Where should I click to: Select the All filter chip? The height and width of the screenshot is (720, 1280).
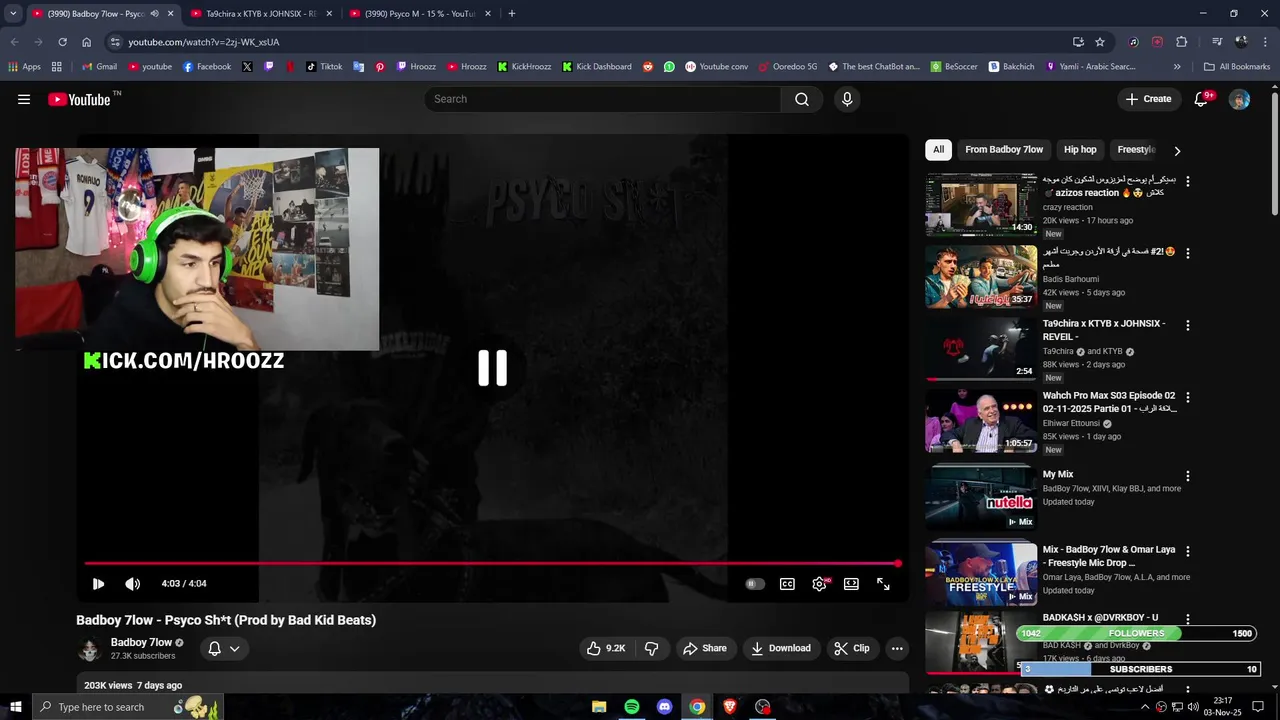[x=938, y=149]
